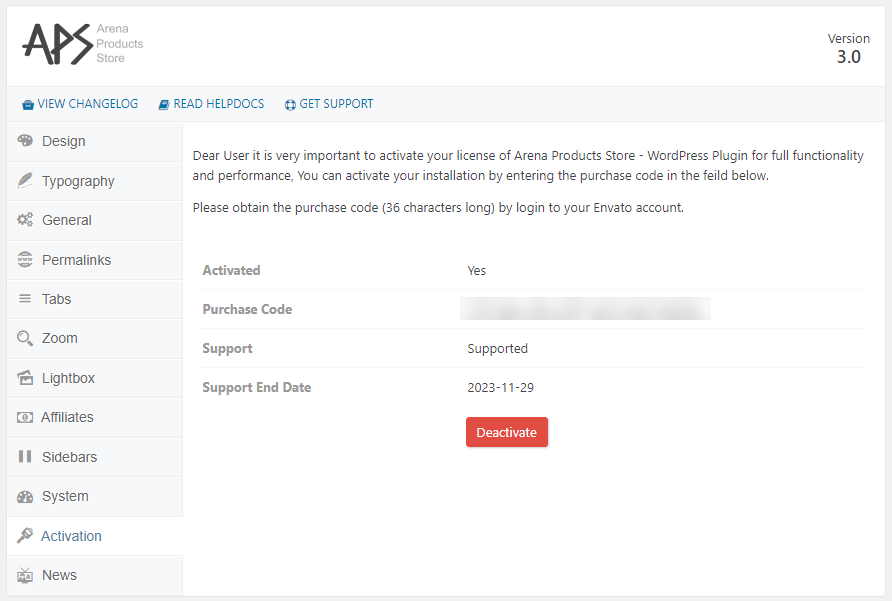The width and height of the screenshot is (892, 601).
Task: Click the 'Please obtain the purchase code' paragraph
Action: click(x=438, y=208)
